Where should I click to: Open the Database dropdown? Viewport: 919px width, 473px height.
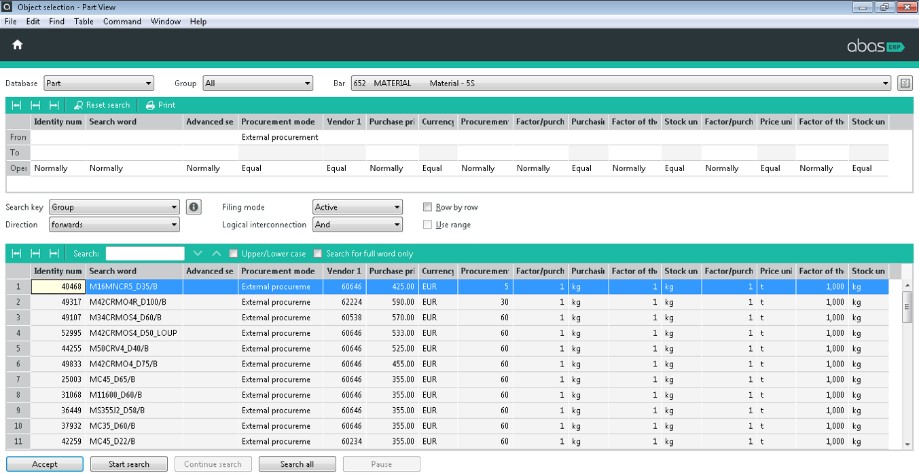[98, 83]
